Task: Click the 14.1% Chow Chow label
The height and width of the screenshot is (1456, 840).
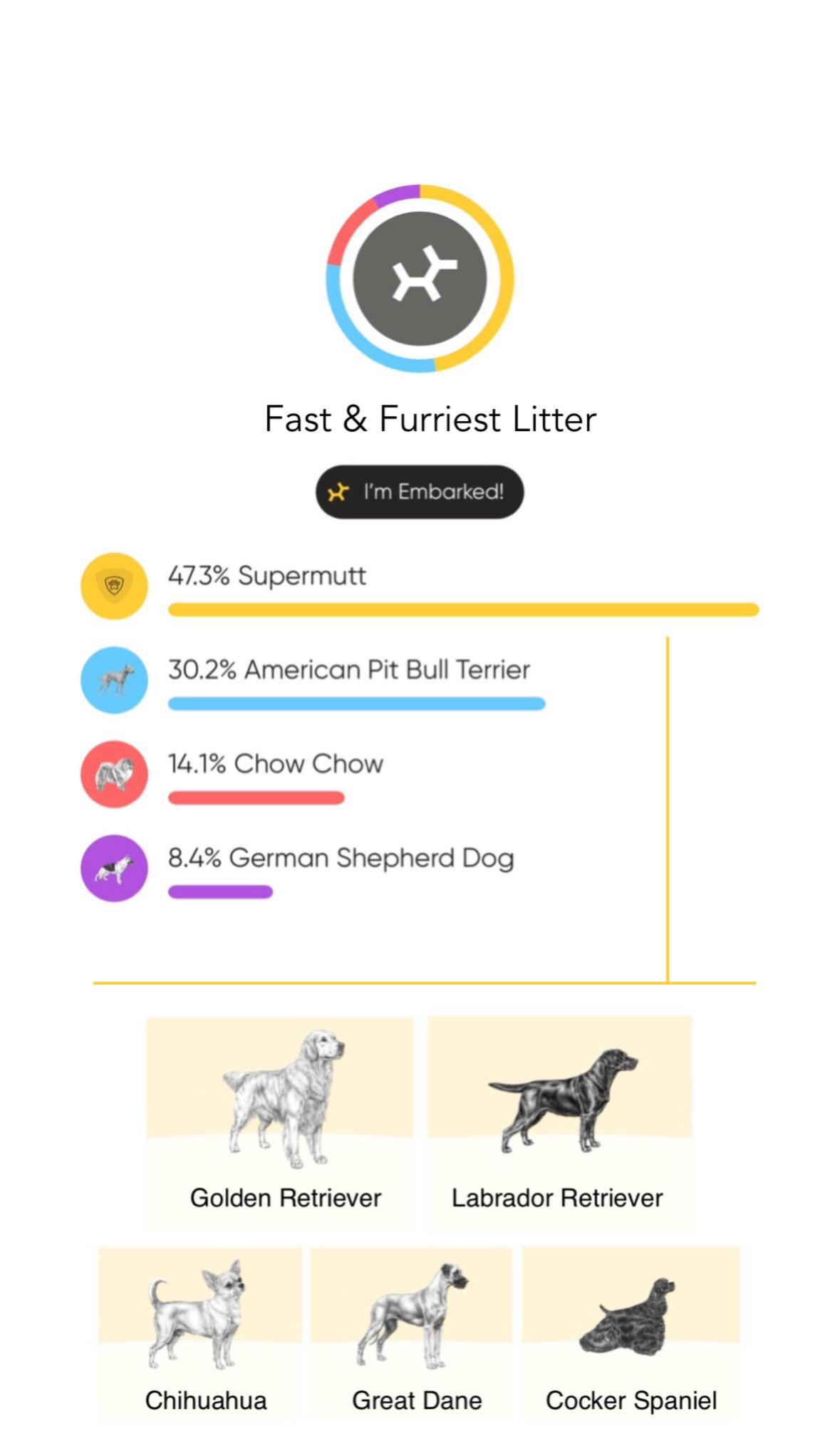Action: tap(276, 764)
